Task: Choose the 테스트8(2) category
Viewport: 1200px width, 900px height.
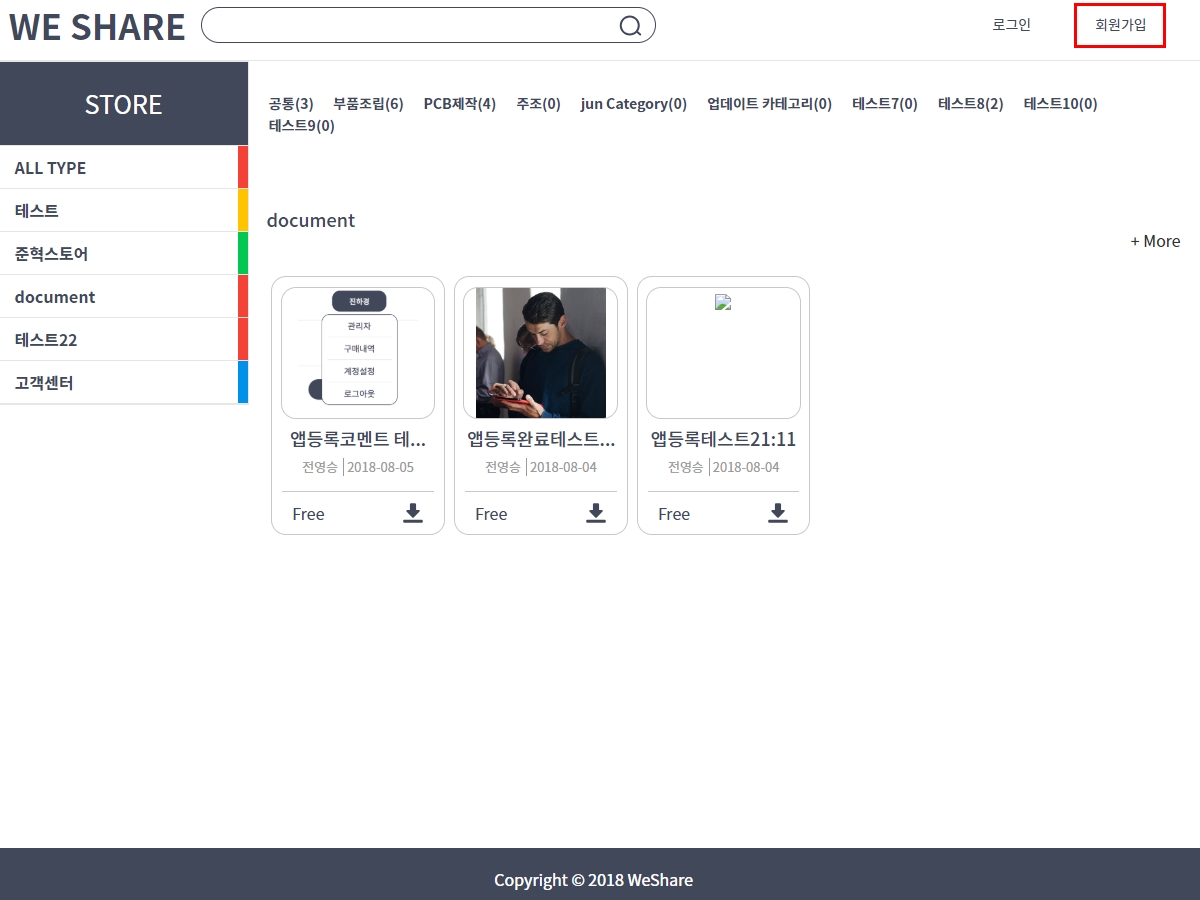Action: click(x=970, y=104)
